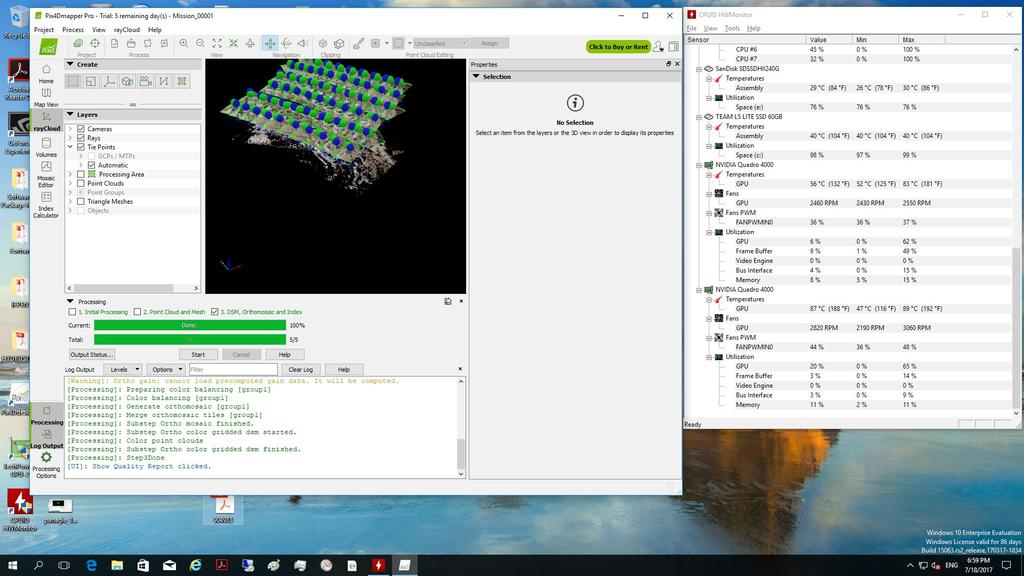Click the Clear Log button

300,370
